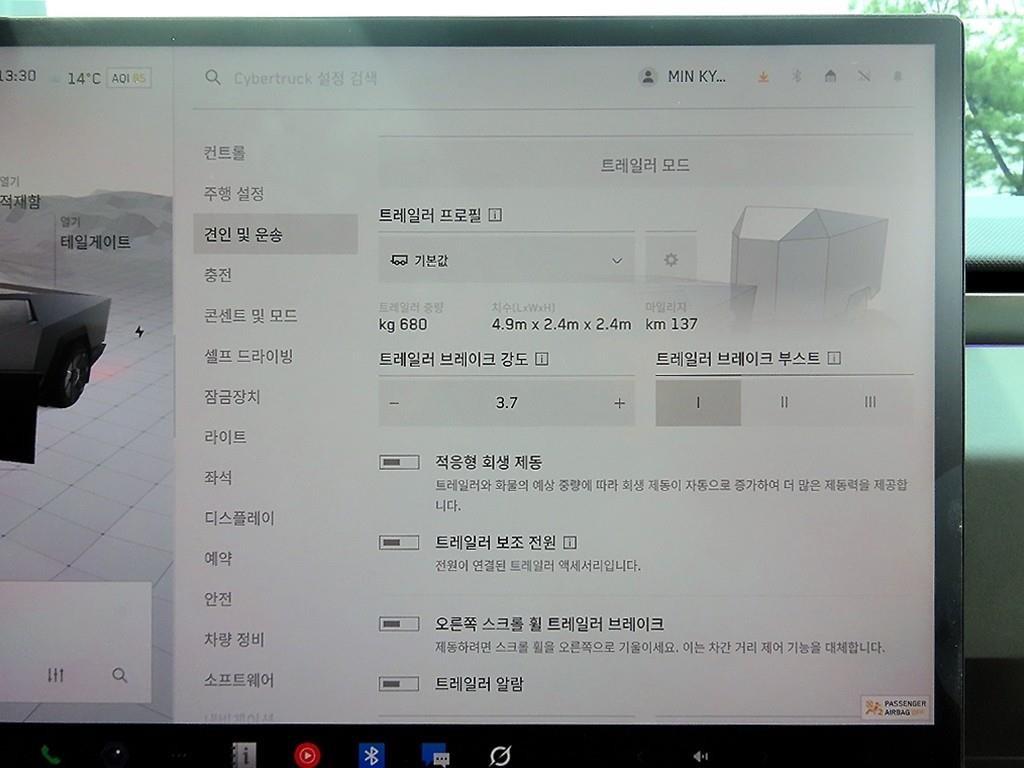
Task: Tap the 14°C temperature and AQI readout
Action: tap(109, 78)
